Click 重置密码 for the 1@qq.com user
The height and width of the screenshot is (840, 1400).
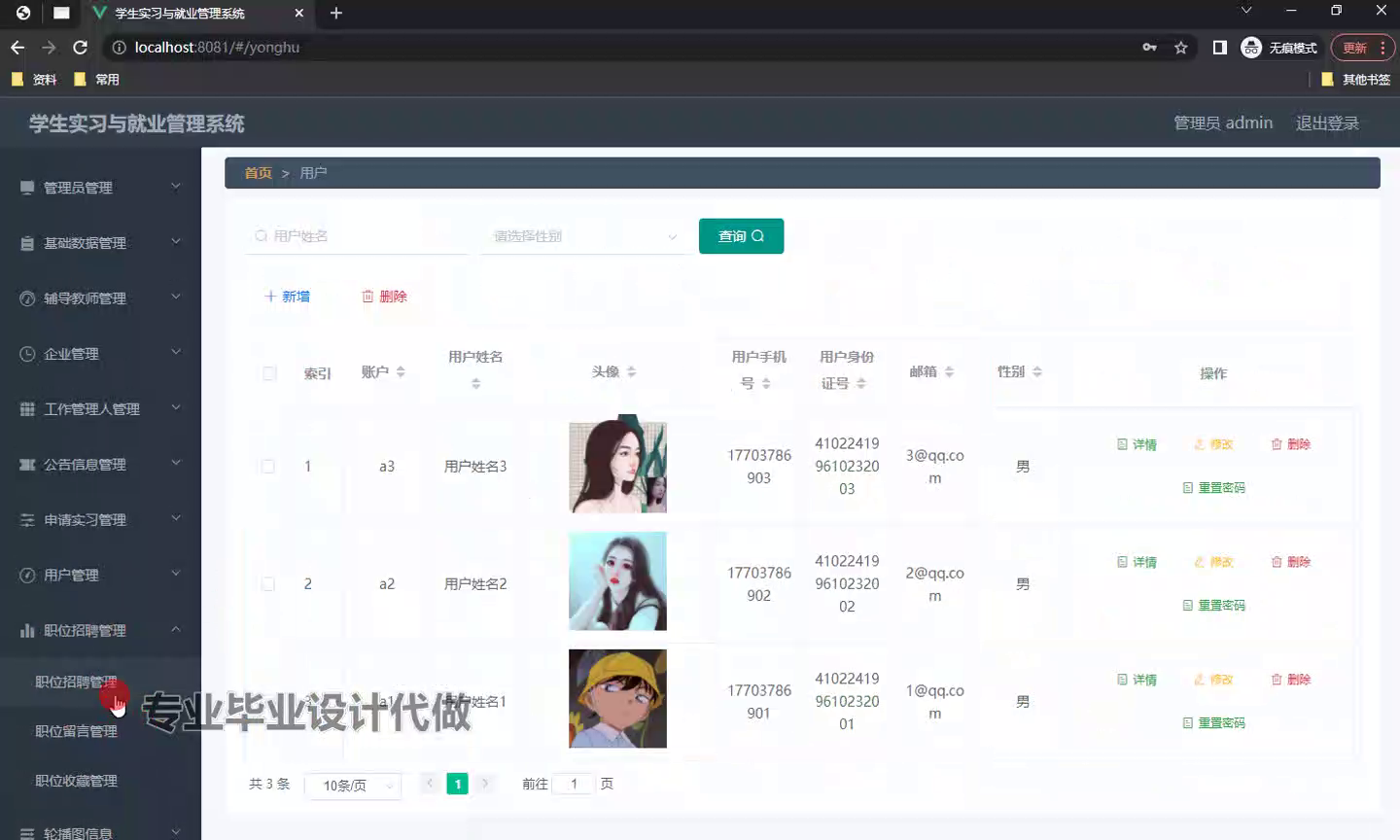point(1213,723)
